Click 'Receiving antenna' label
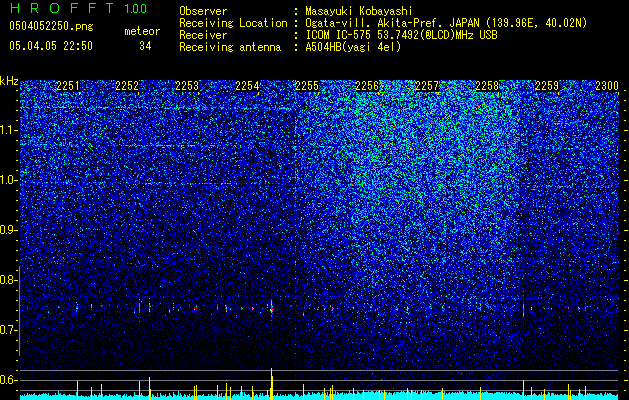The image size is (629, 400). [230, 47]
